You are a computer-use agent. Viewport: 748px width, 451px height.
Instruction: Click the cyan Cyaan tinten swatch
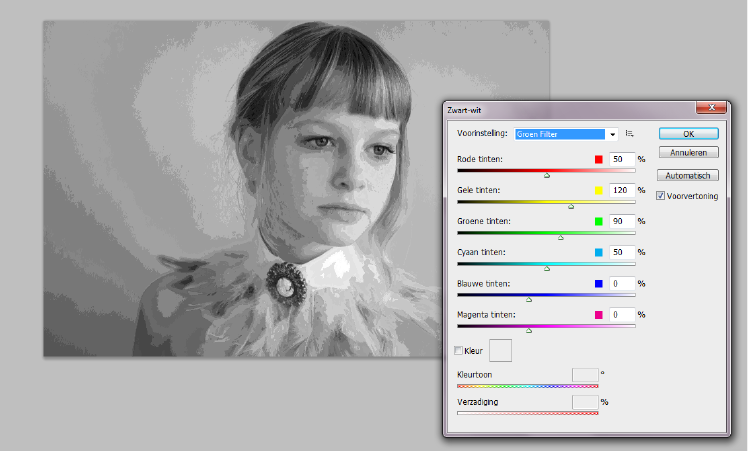tap(599, 252)
